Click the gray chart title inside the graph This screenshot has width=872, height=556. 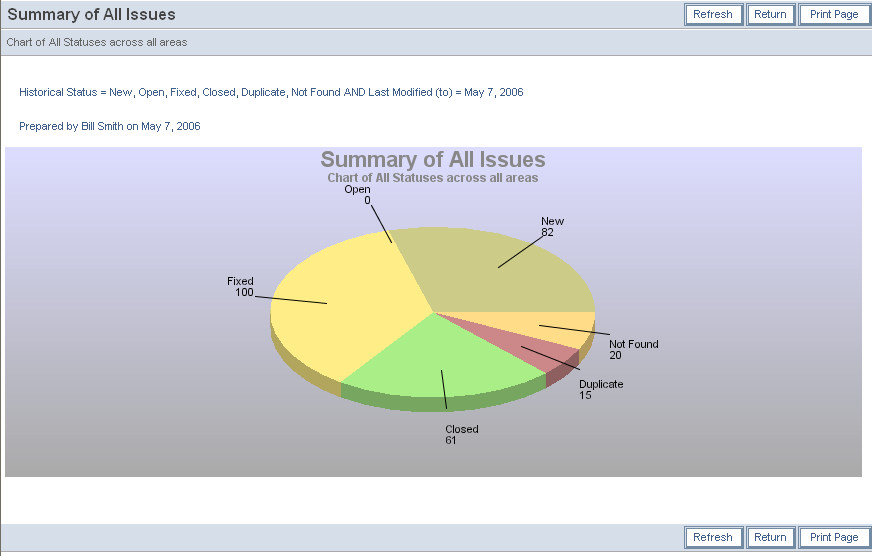432,160
